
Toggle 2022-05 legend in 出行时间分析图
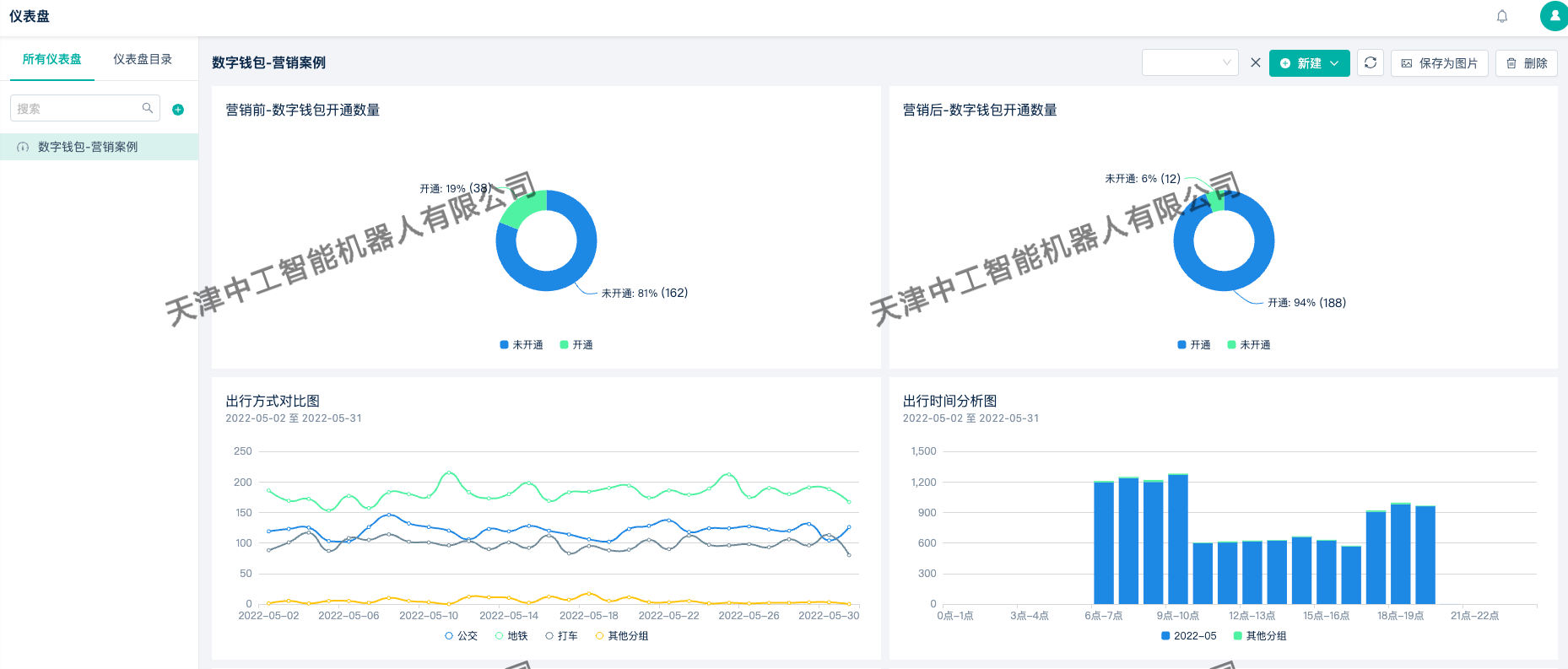[x=1189, y=636]
